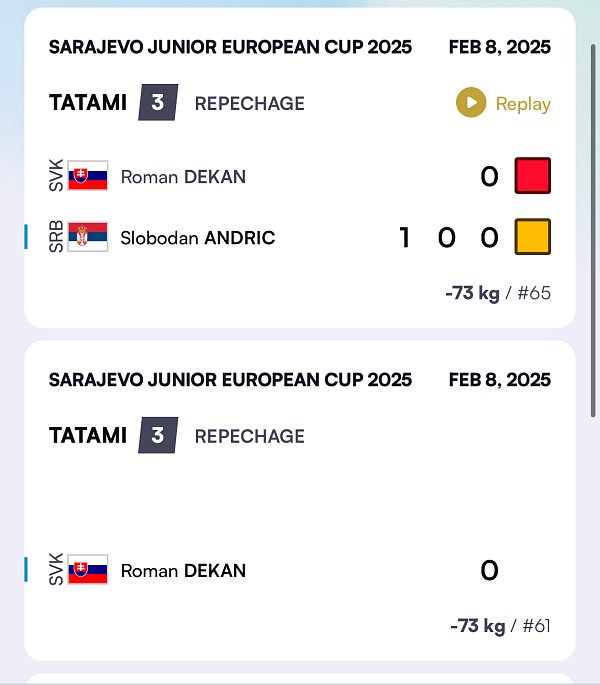
Task: Click ANDRIC's ippon score of 1
Action: click(405, 238)
